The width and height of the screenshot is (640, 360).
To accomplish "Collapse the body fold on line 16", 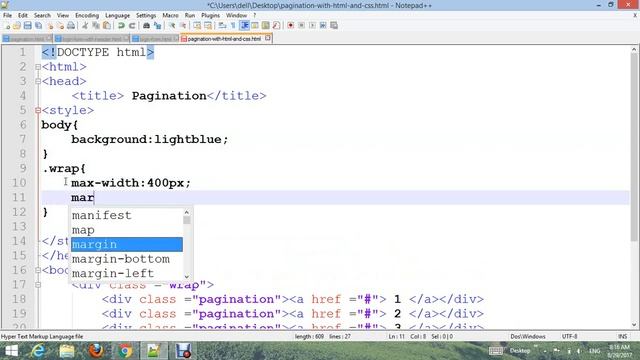I will tap(38, 270).
